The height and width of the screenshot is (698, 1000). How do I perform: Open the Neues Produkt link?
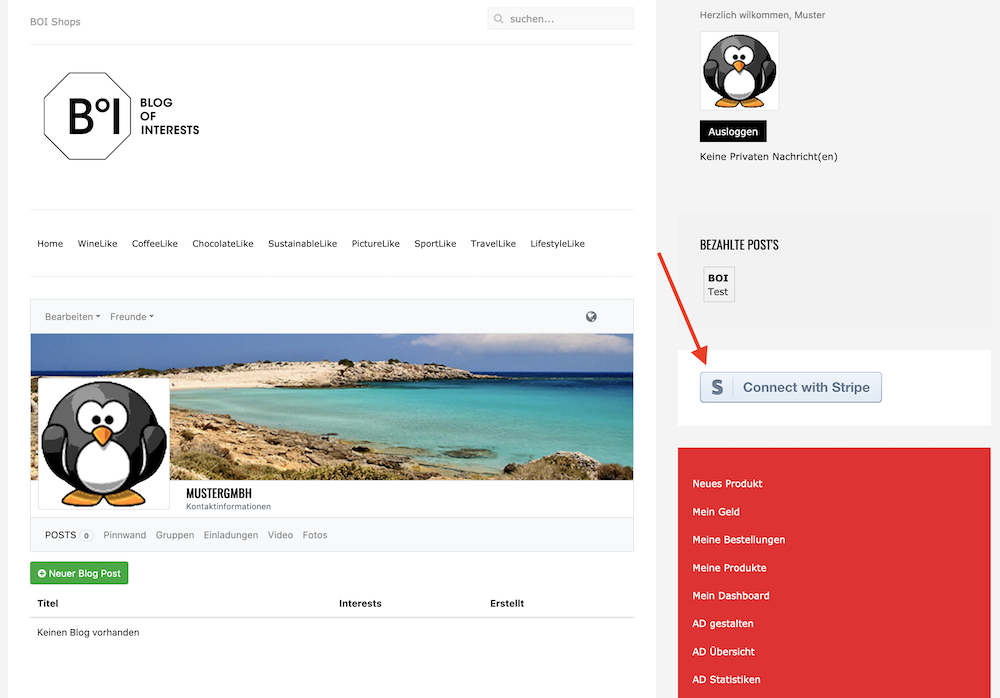(727, 484)
